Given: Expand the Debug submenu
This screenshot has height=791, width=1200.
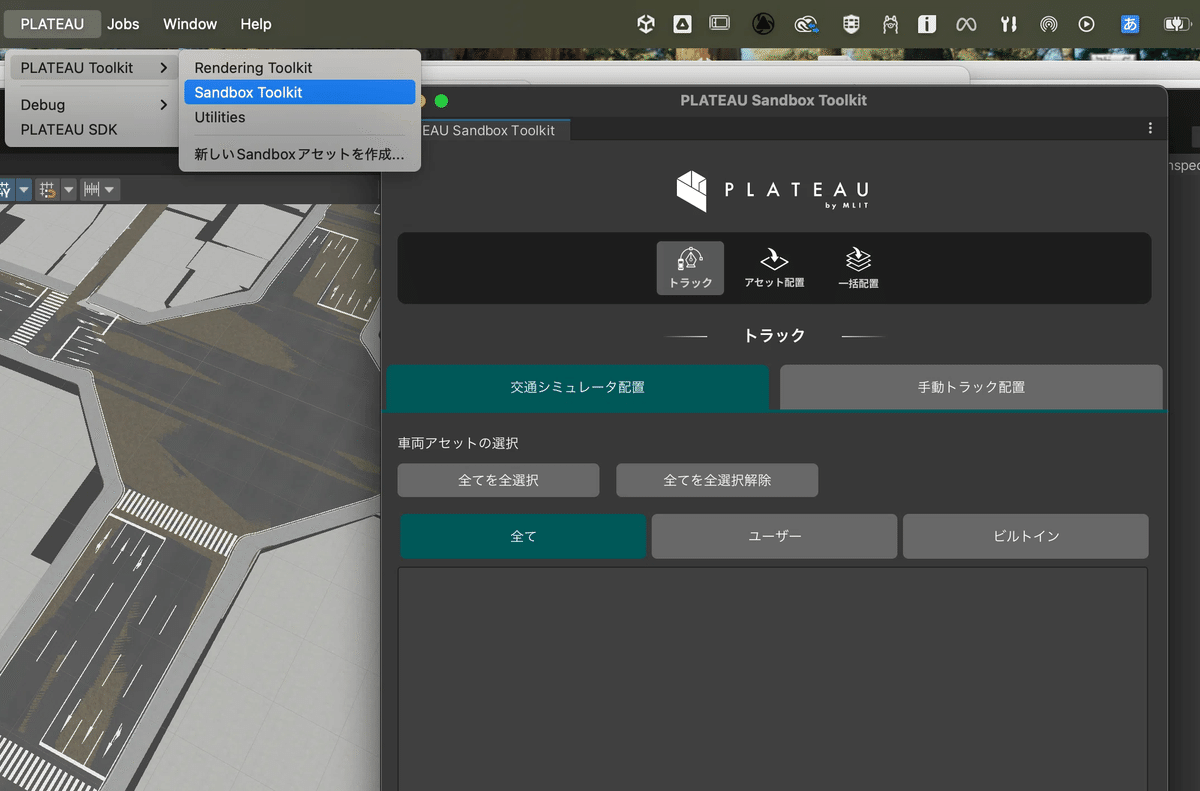Looking at the screenshot, I should pos(95,104).
